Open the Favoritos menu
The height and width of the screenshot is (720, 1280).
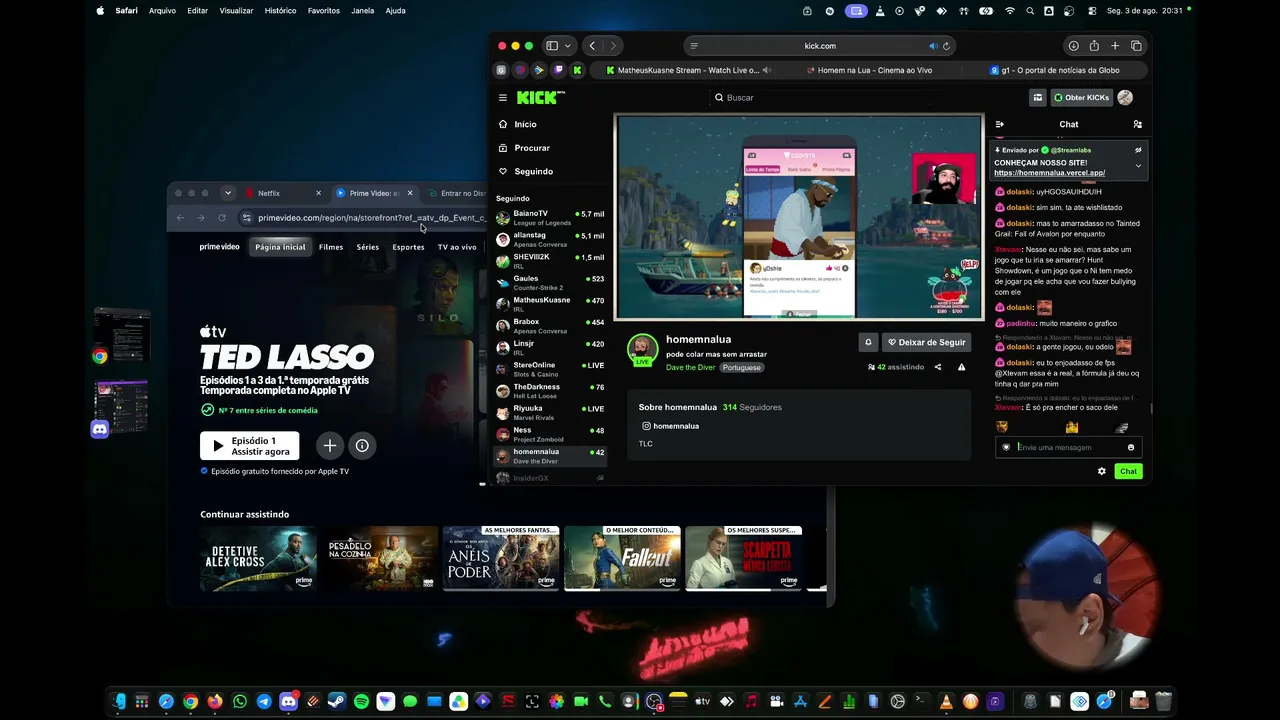point(324,11)
